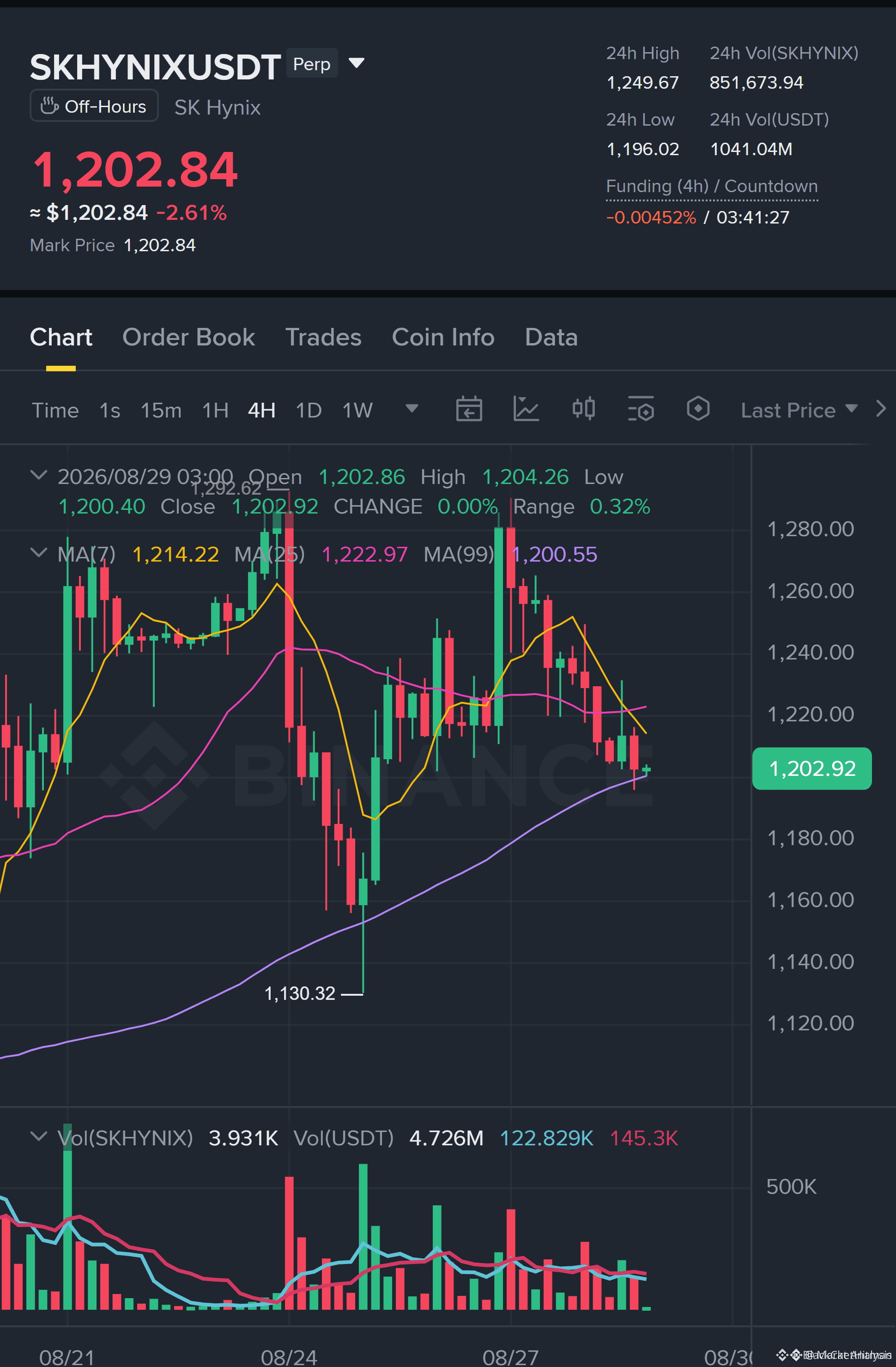Image resolution: width=896 pixels, height=1367 pixels.
Task: Open the Last Price dropdown
Action: click(799, 410)
